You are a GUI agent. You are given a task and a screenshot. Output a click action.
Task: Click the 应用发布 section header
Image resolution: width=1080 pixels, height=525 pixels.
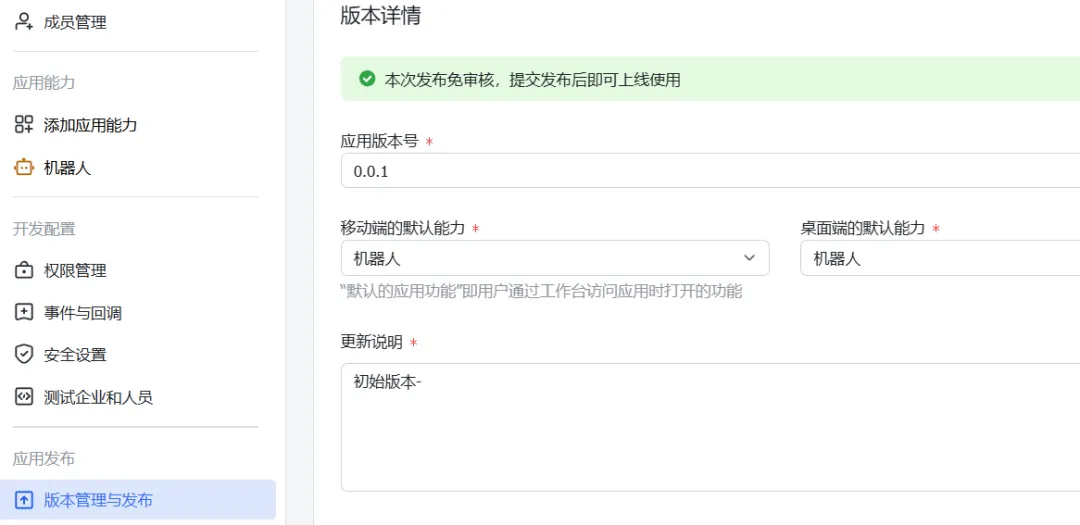[x=43, y=459]
